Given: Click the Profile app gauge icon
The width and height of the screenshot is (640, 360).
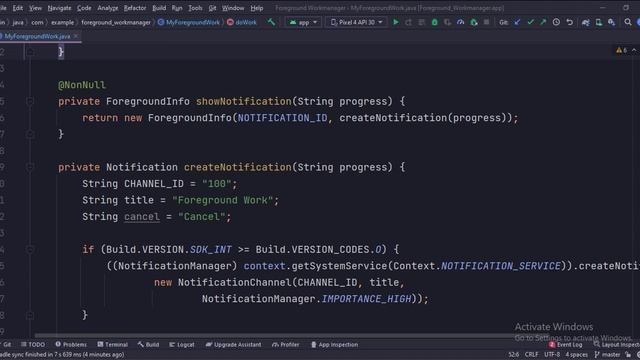Looking at the screenshot, I should pos(460,22).
